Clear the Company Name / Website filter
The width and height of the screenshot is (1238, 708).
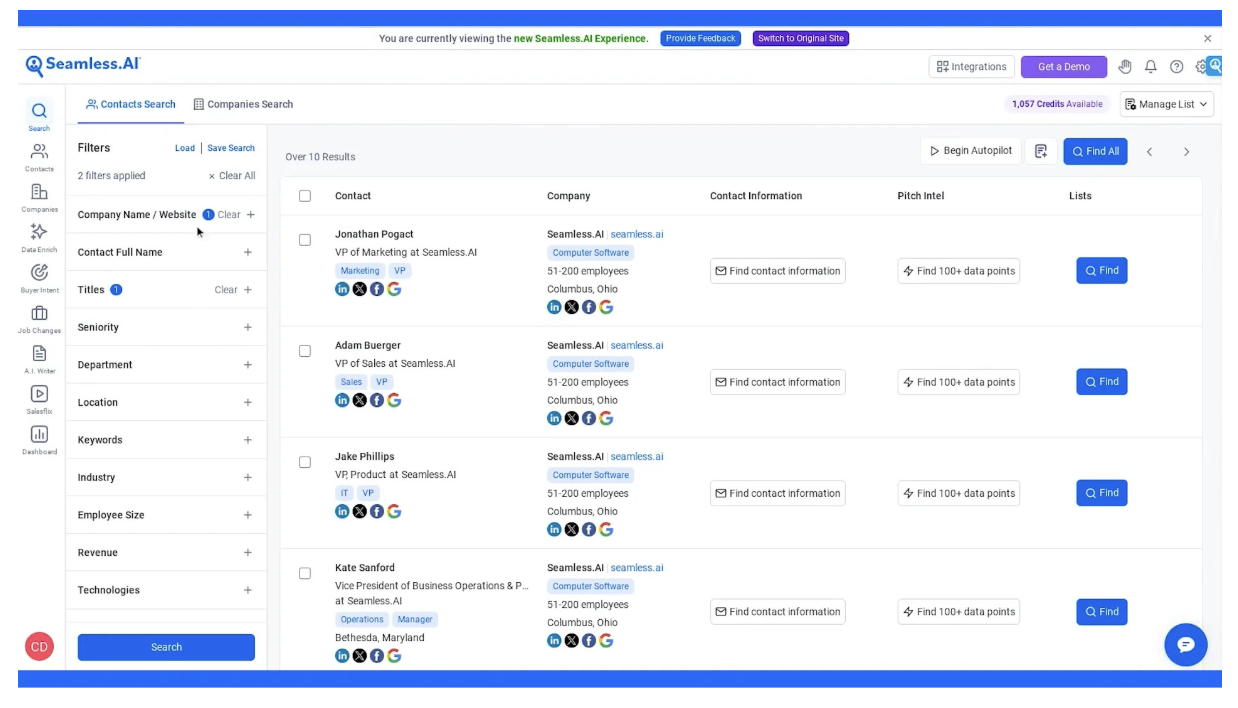229,215
